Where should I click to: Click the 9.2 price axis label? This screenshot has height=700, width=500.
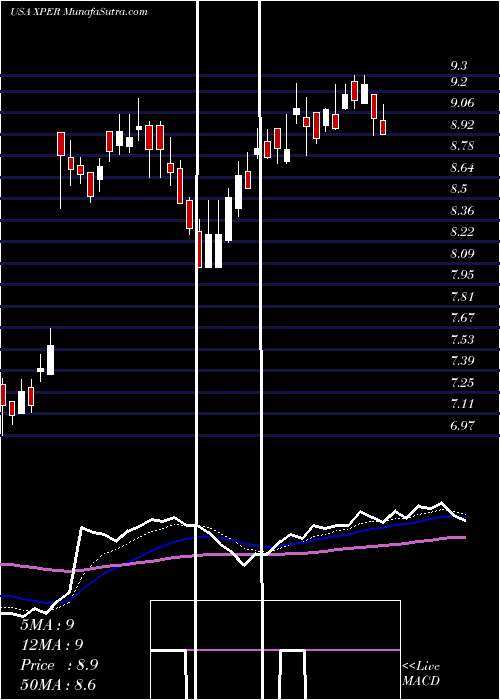click(x=458, y=82)
